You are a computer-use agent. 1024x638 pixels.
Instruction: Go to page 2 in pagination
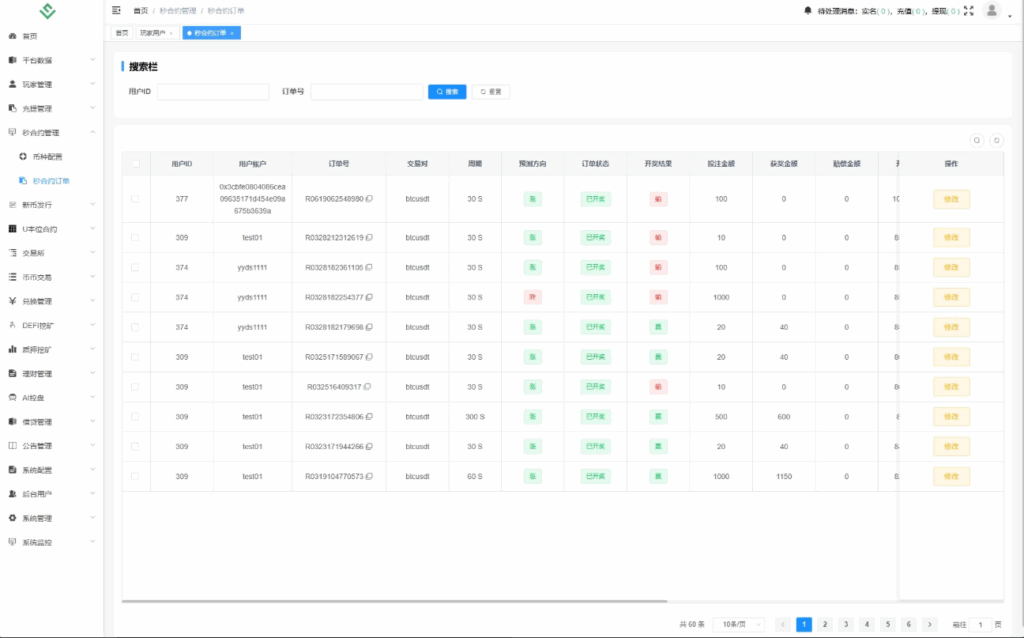click(x=825, y=624)
